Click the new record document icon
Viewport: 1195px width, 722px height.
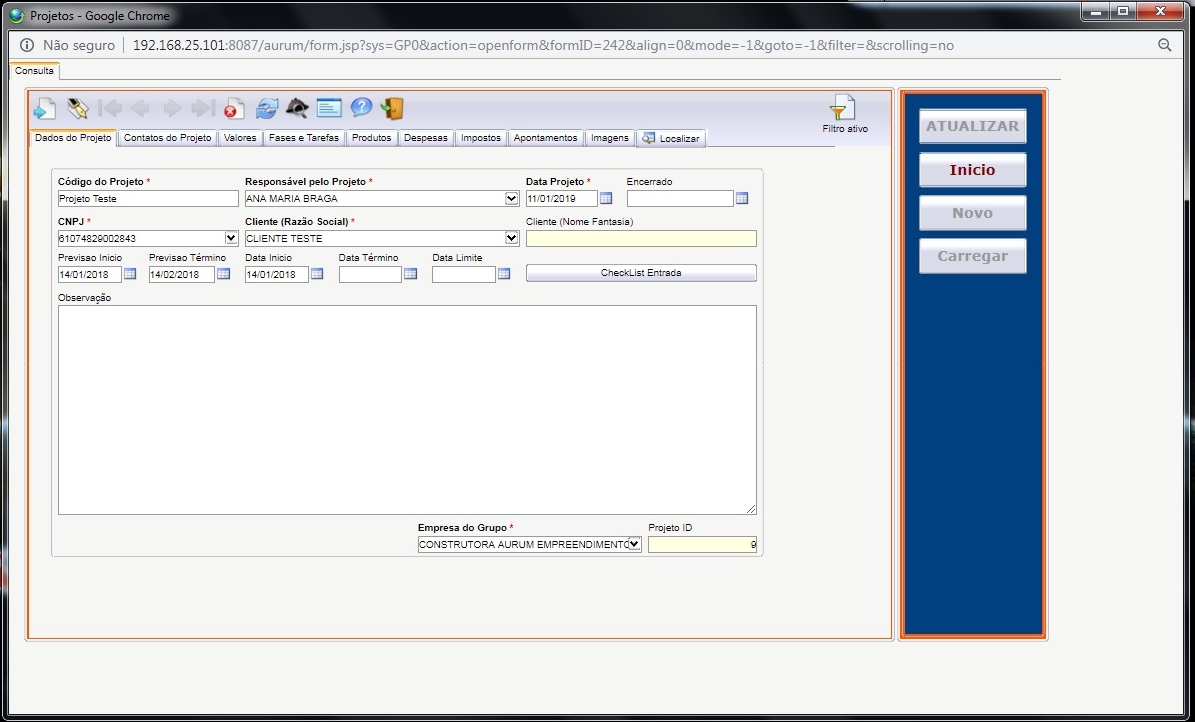[45, 109]
